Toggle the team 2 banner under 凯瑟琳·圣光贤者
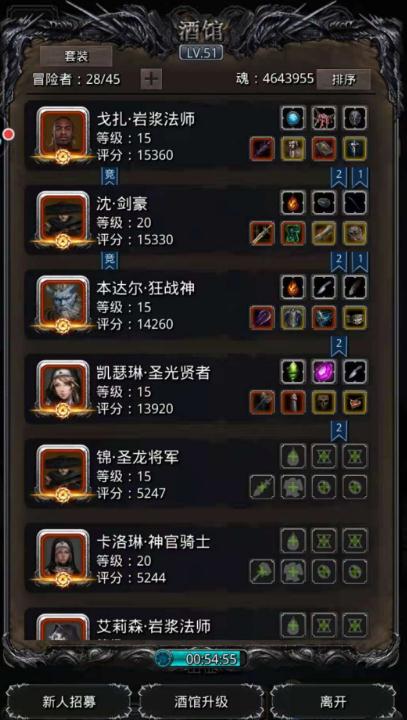 tap(339, 431)
